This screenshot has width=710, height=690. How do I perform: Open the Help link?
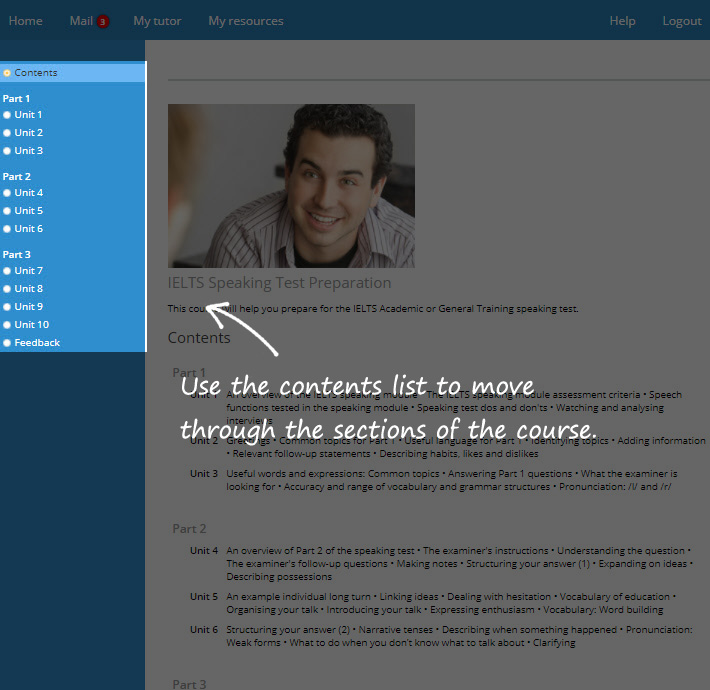point(622,21)
